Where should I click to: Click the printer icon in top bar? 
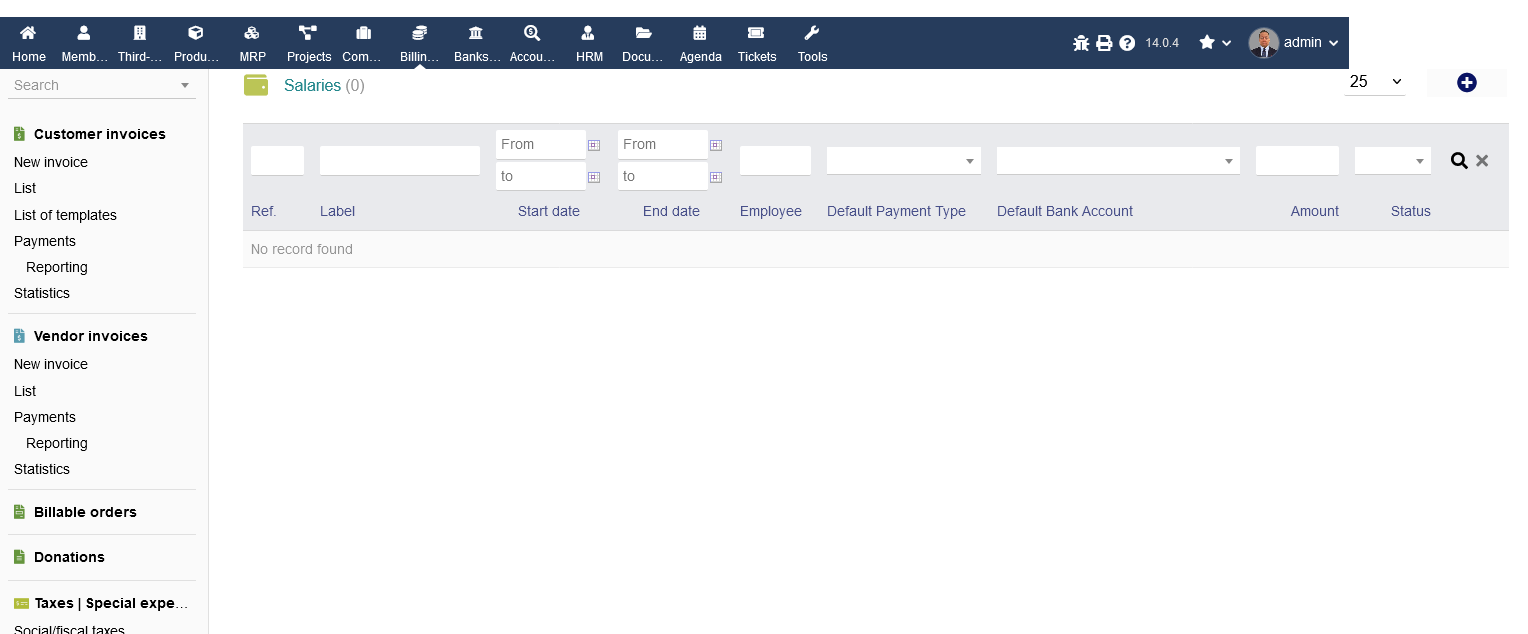point(1104,43)
